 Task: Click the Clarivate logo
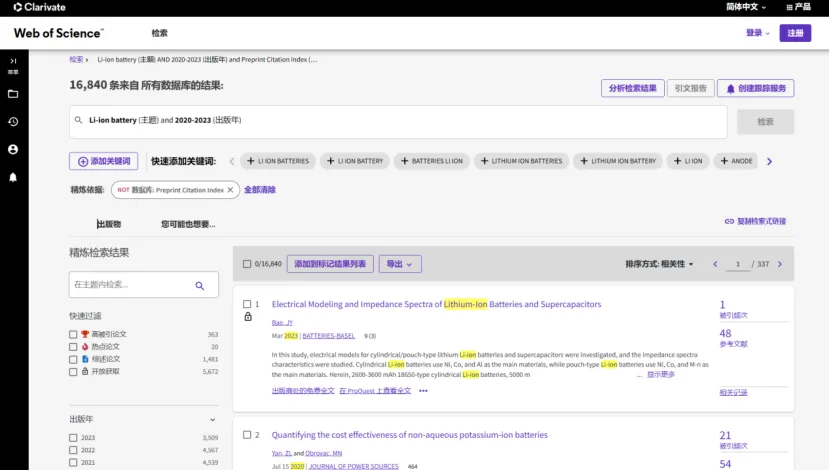click(40, 7)
